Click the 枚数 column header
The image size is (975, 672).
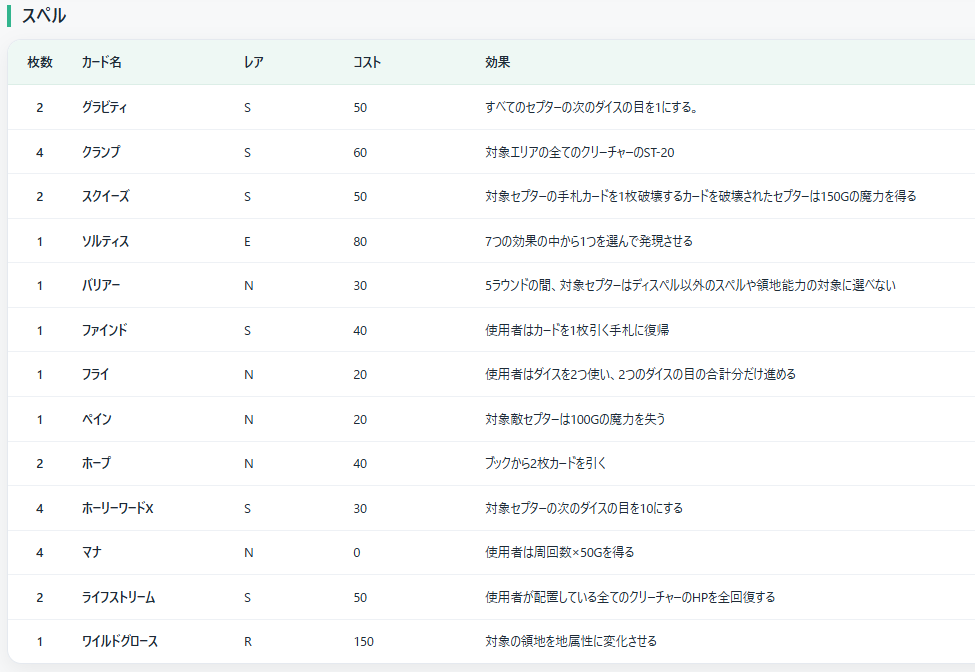(40, 62)
